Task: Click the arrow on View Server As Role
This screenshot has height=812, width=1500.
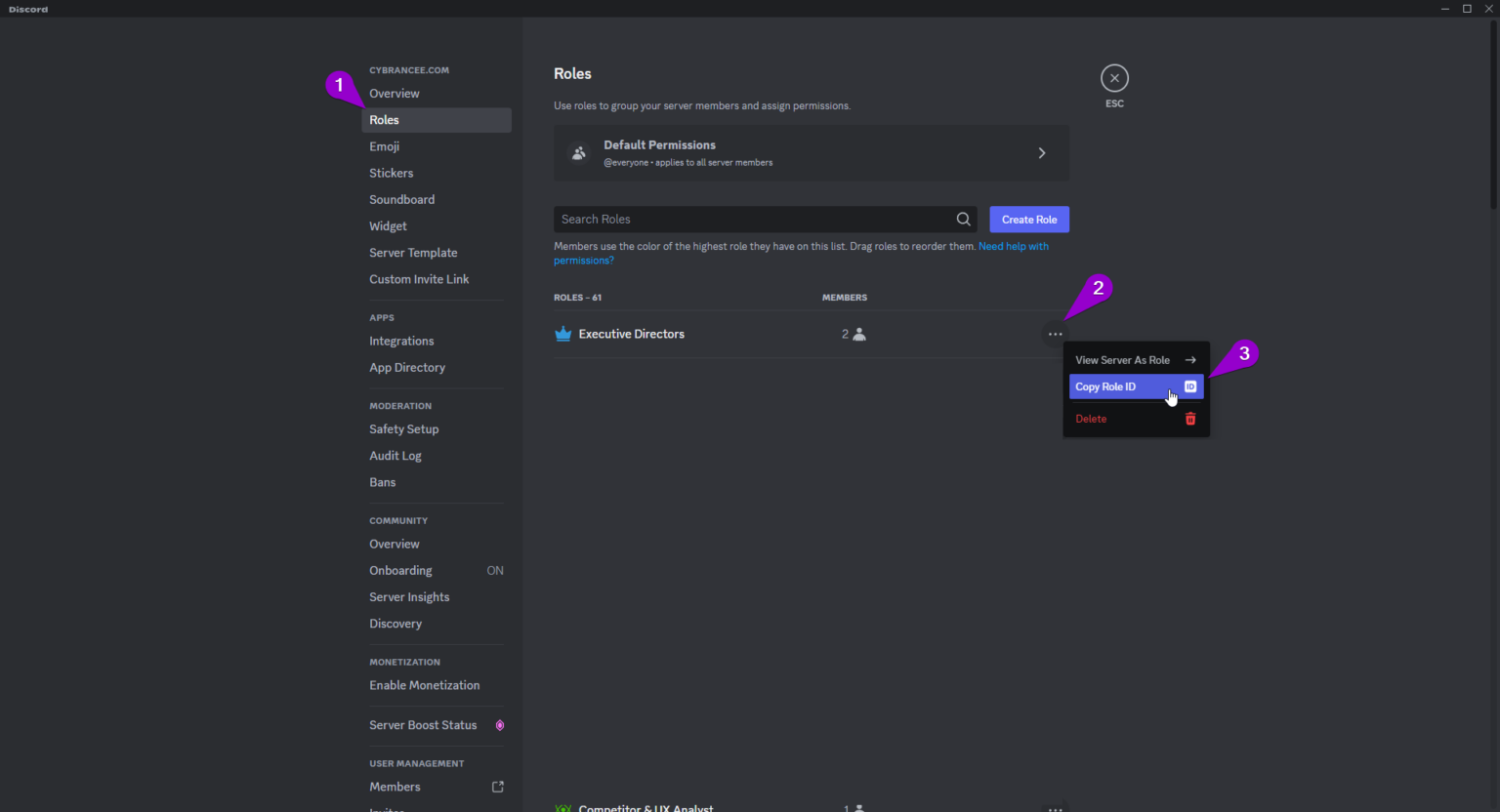Action: coord(1189,359)
